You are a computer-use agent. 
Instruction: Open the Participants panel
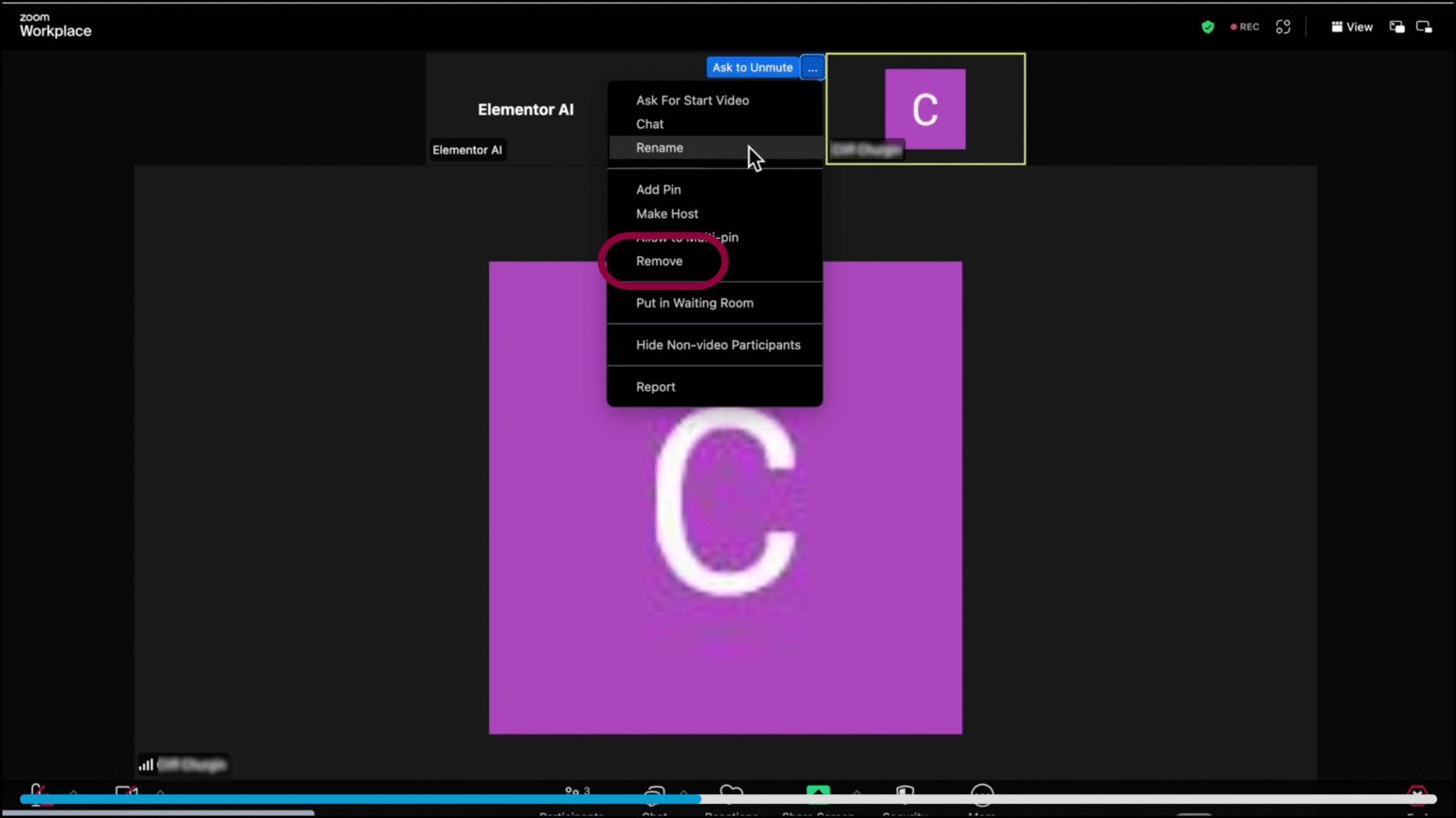pos(573,796)
